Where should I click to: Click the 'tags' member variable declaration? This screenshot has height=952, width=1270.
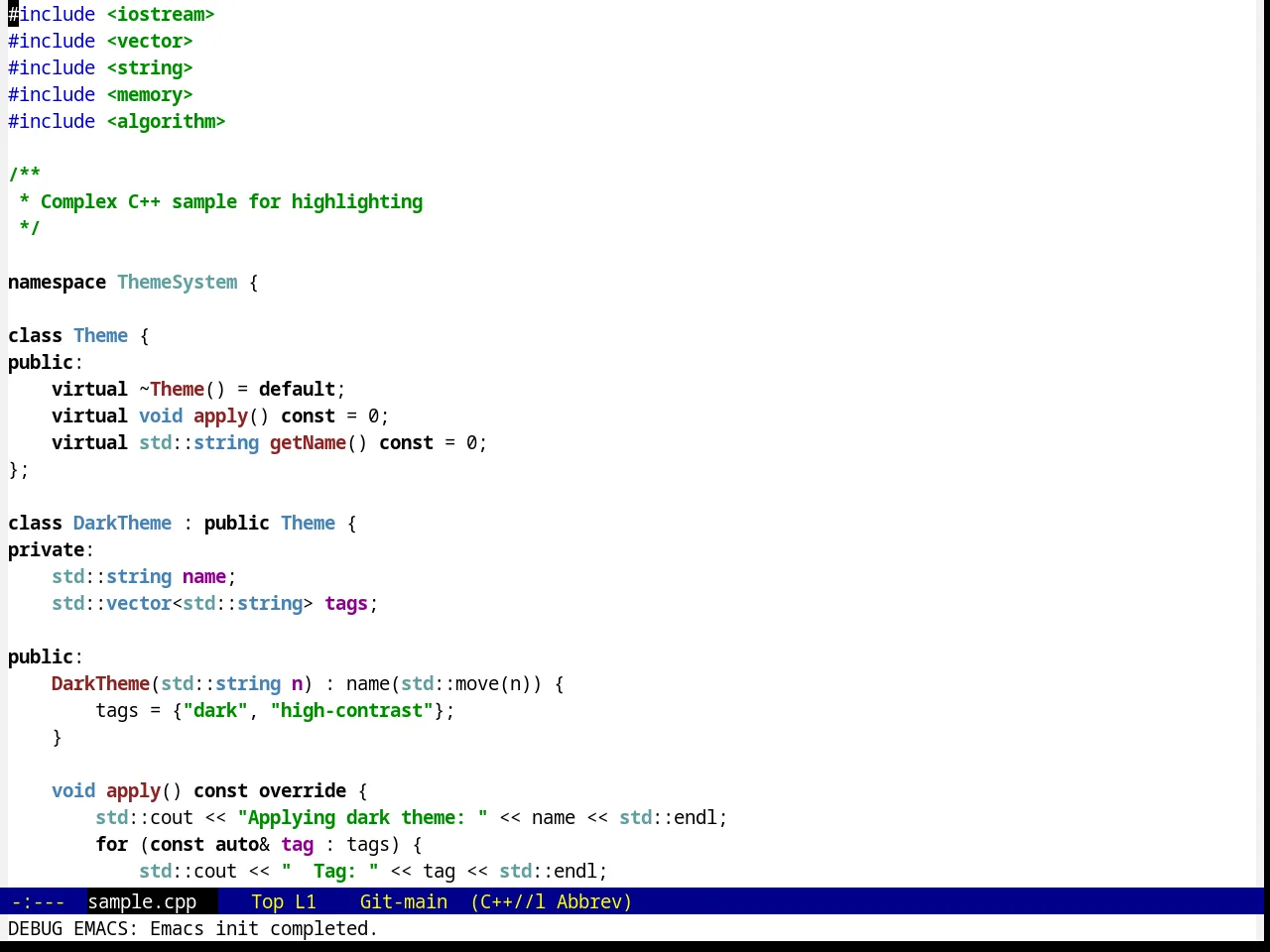point(346,603)
